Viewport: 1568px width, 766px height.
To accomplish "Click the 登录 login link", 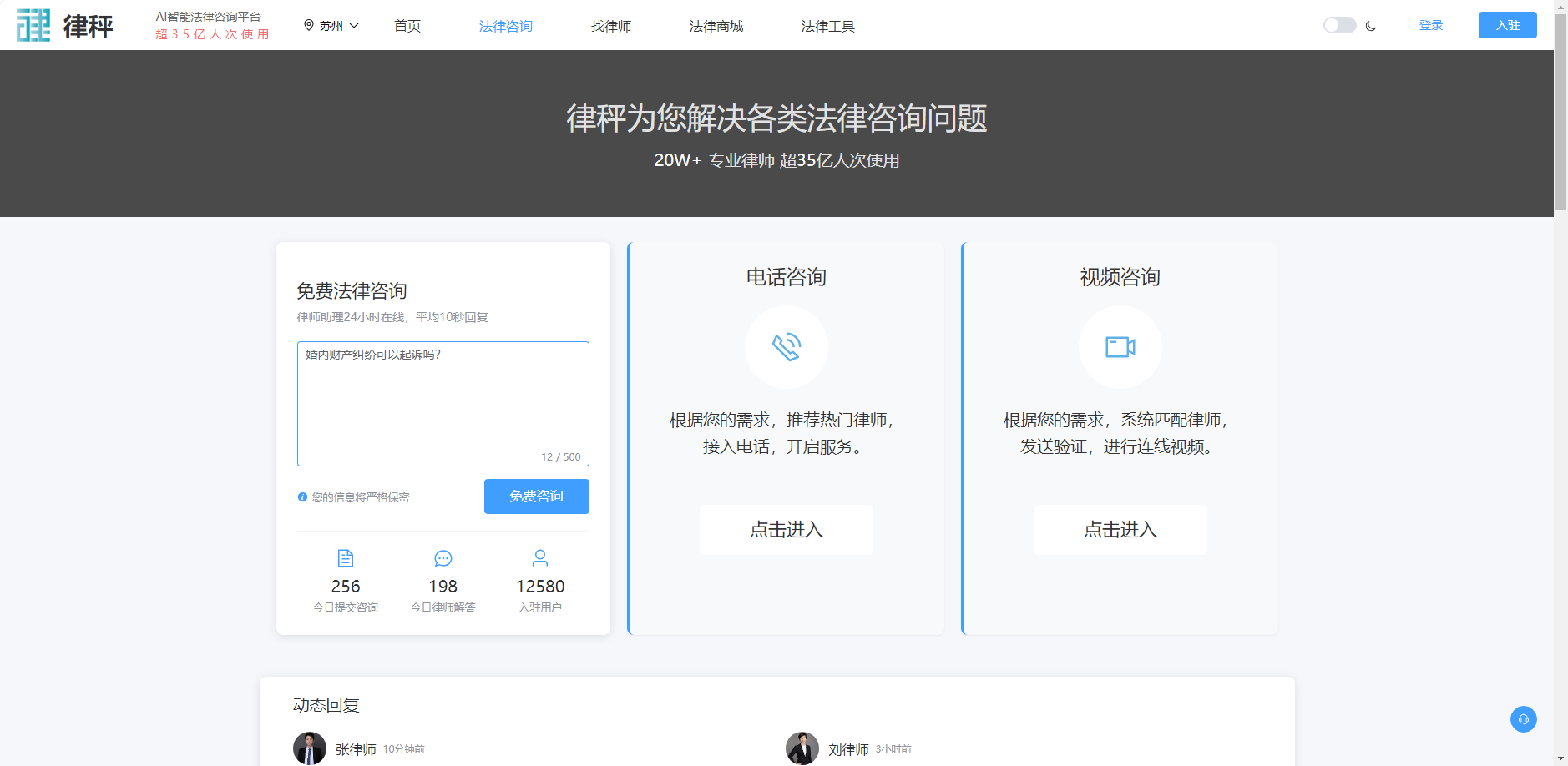I will pos(1431,26).
